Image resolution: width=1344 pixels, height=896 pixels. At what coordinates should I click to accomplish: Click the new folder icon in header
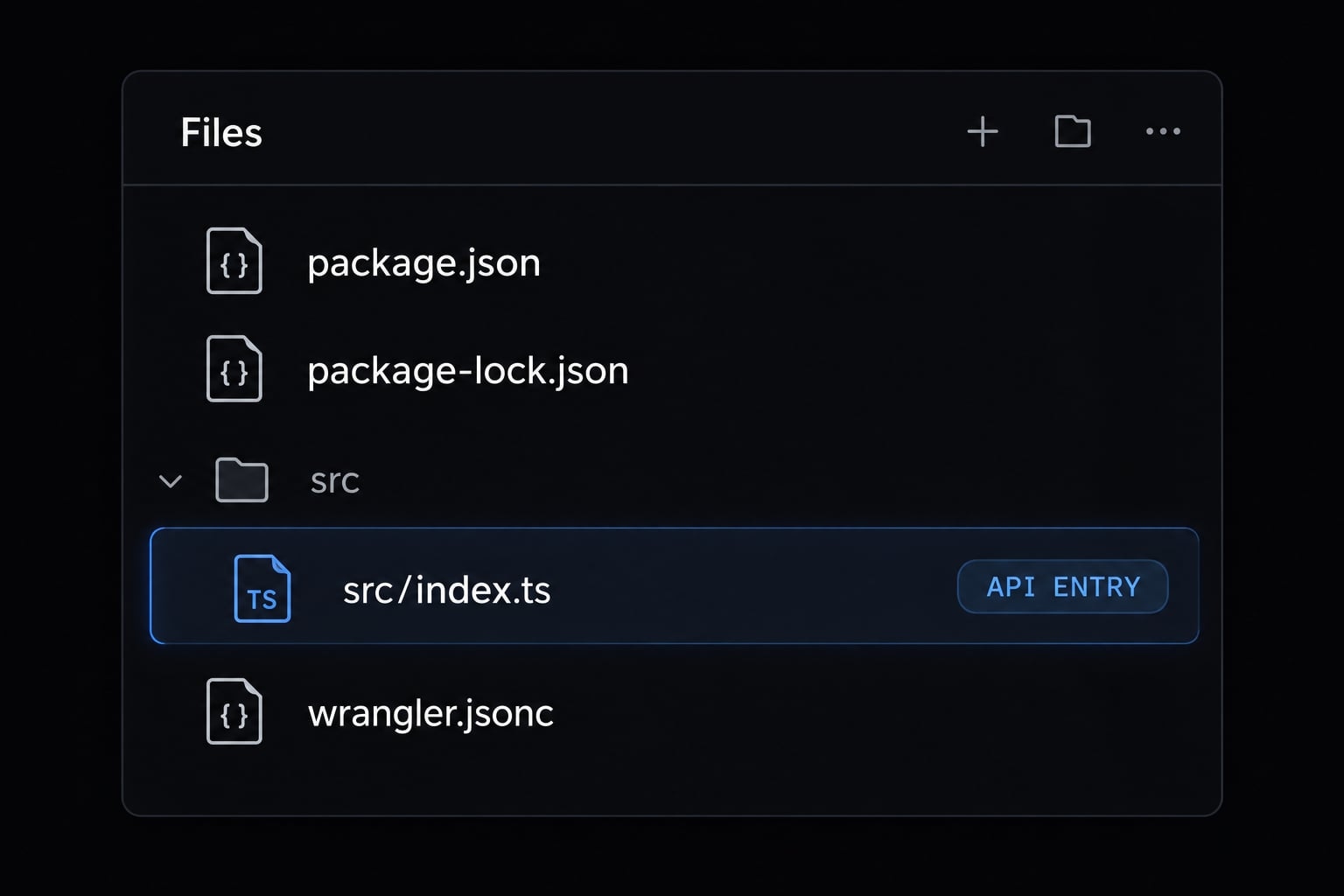coord(1073,131)
